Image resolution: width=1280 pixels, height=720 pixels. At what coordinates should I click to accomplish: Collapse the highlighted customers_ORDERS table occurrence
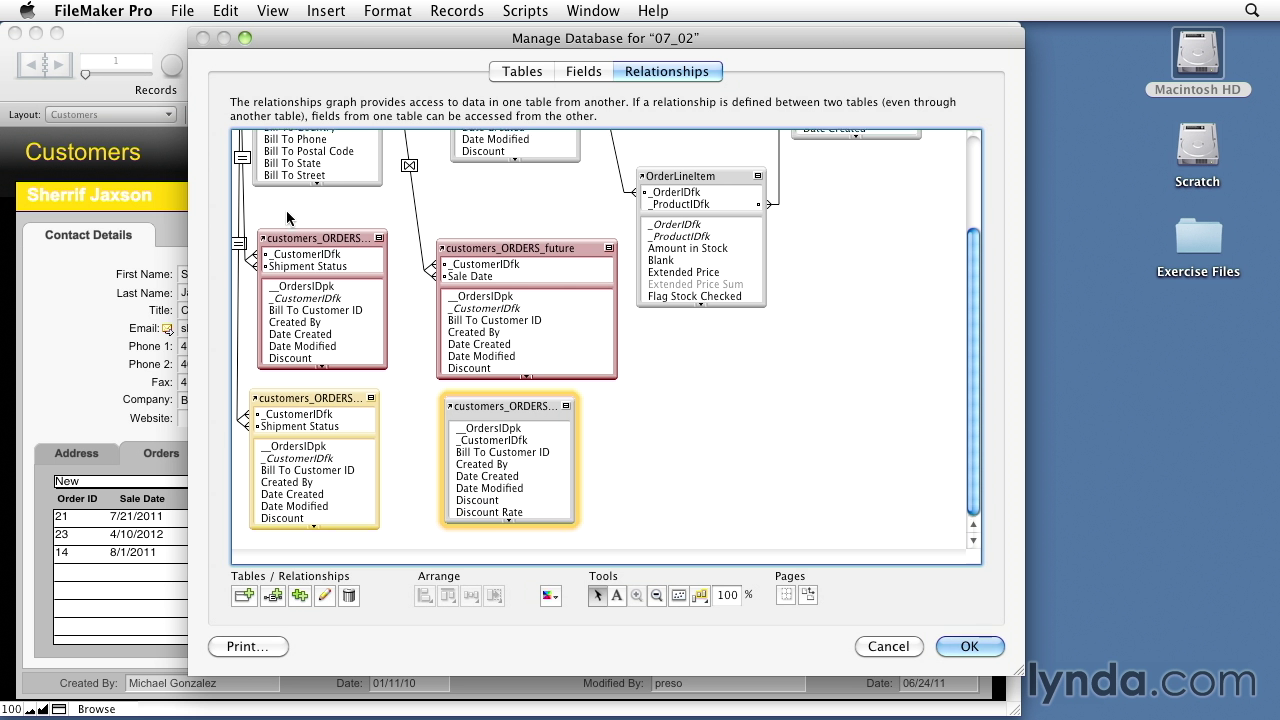point(566,406)
